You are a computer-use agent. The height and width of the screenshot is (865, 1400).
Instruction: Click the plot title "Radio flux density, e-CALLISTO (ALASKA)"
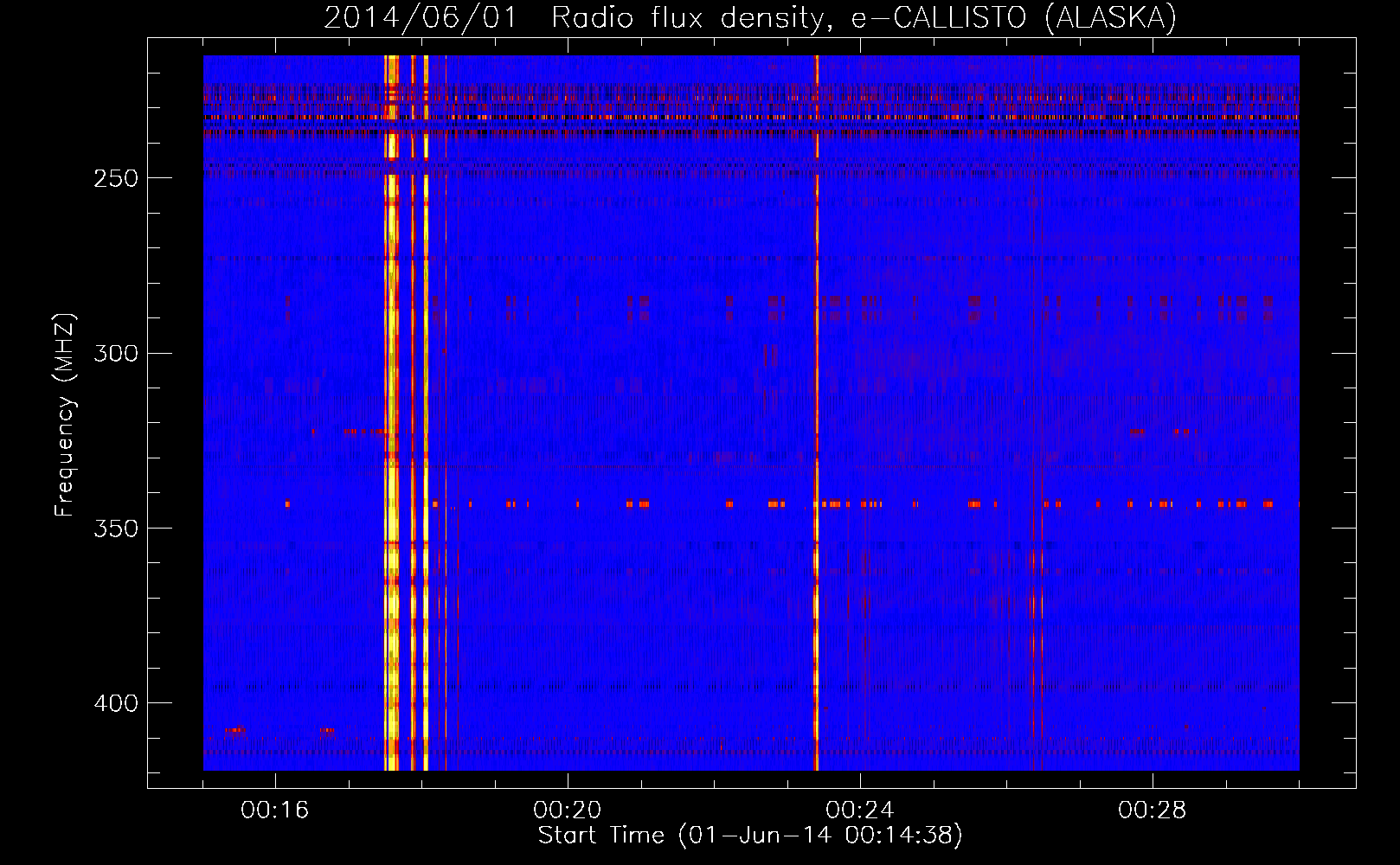point(864,17)
